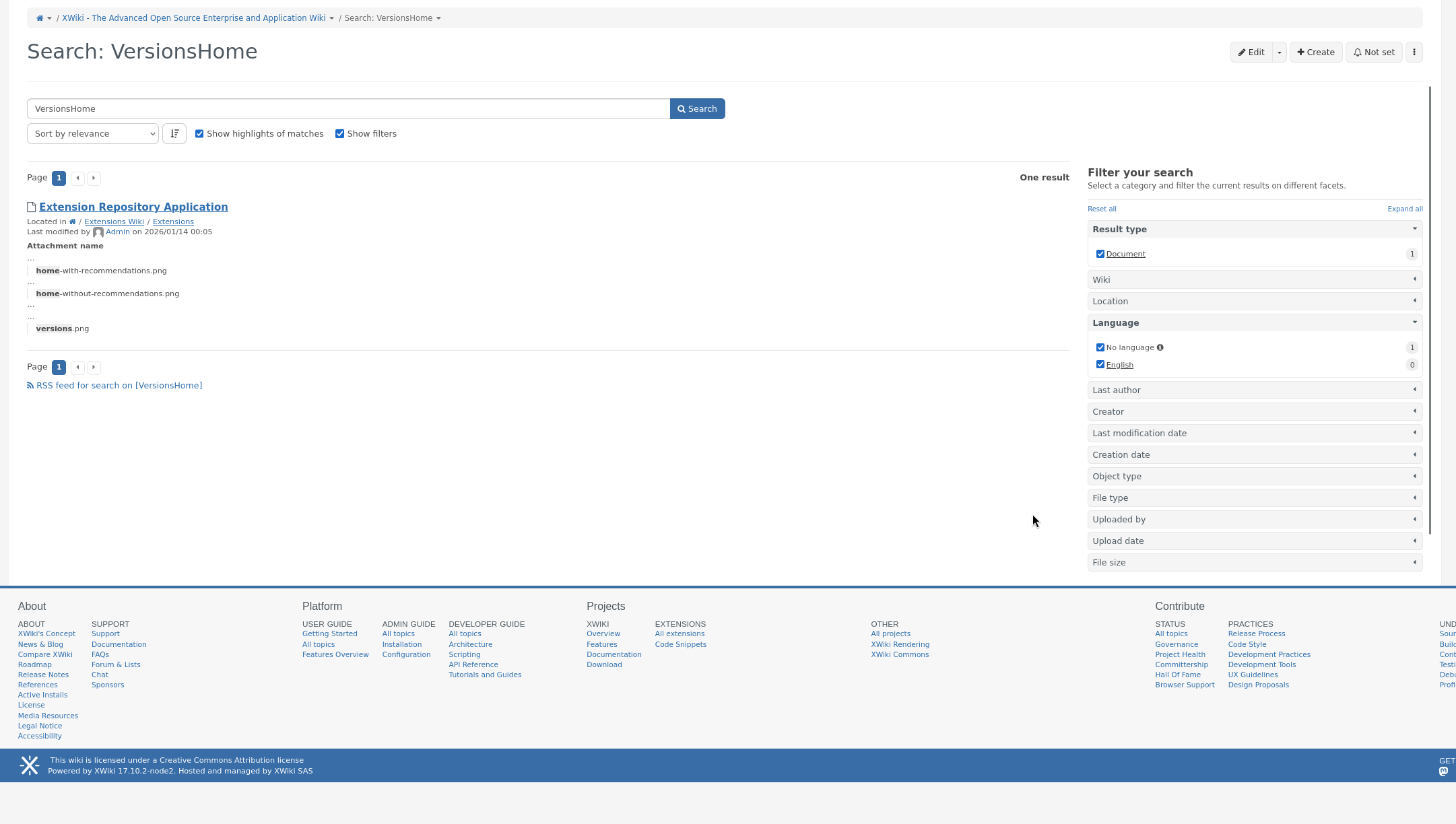This screenshot has width=1456, height=824.
Task: Open the Sort by relevance dropdown
Action: click(x=93, y=133)
